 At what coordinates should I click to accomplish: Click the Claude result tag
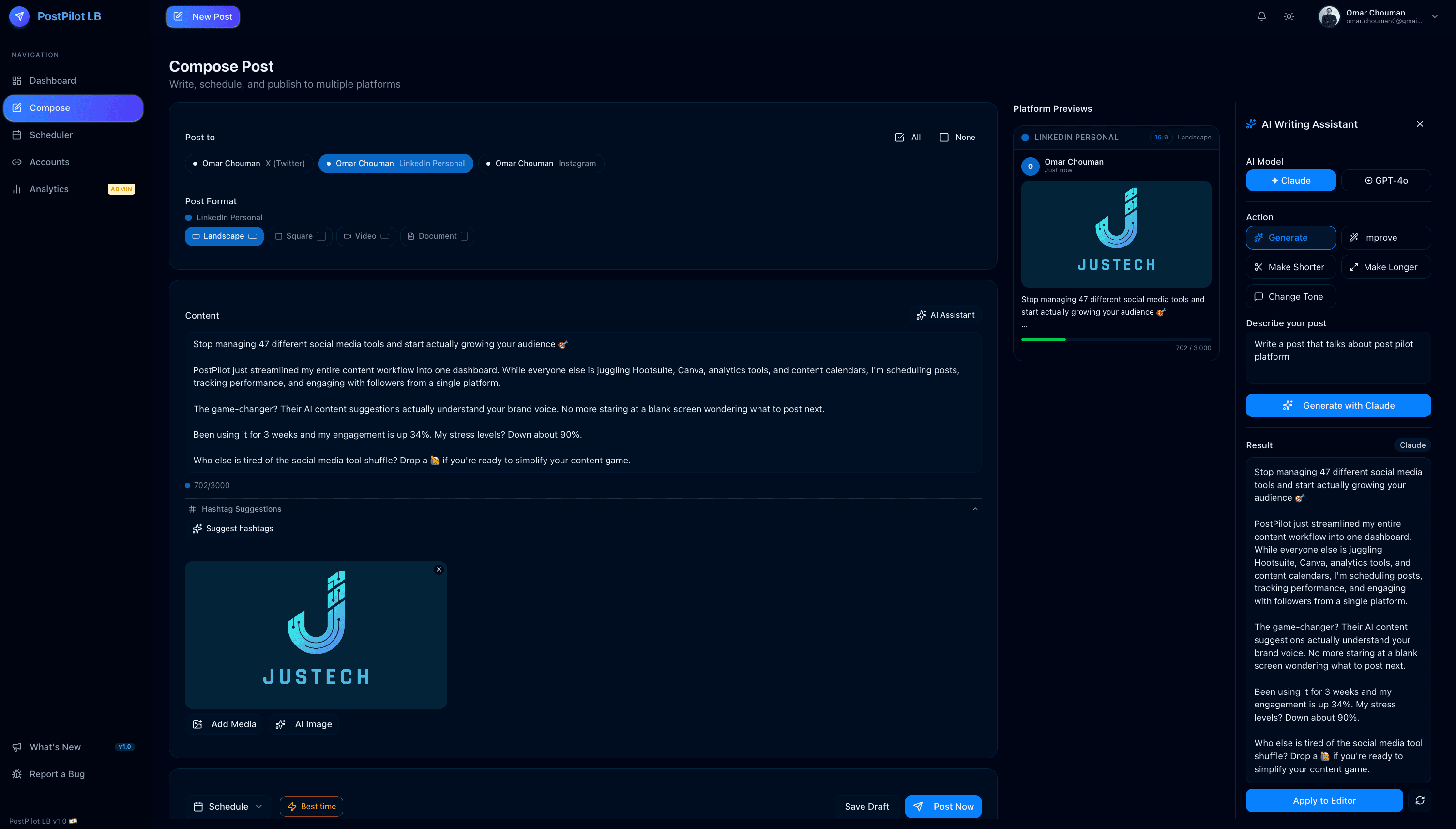coord(1412,445)
